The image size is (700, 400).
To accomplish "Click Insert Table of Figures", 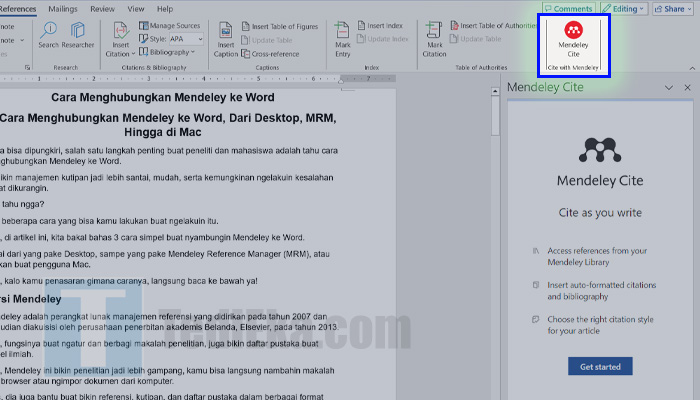I will 279,26.
